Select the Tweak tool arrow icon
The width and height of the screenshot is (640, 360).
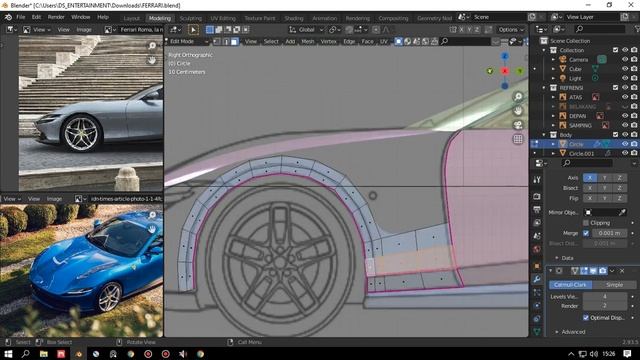(x=193, y=29)
